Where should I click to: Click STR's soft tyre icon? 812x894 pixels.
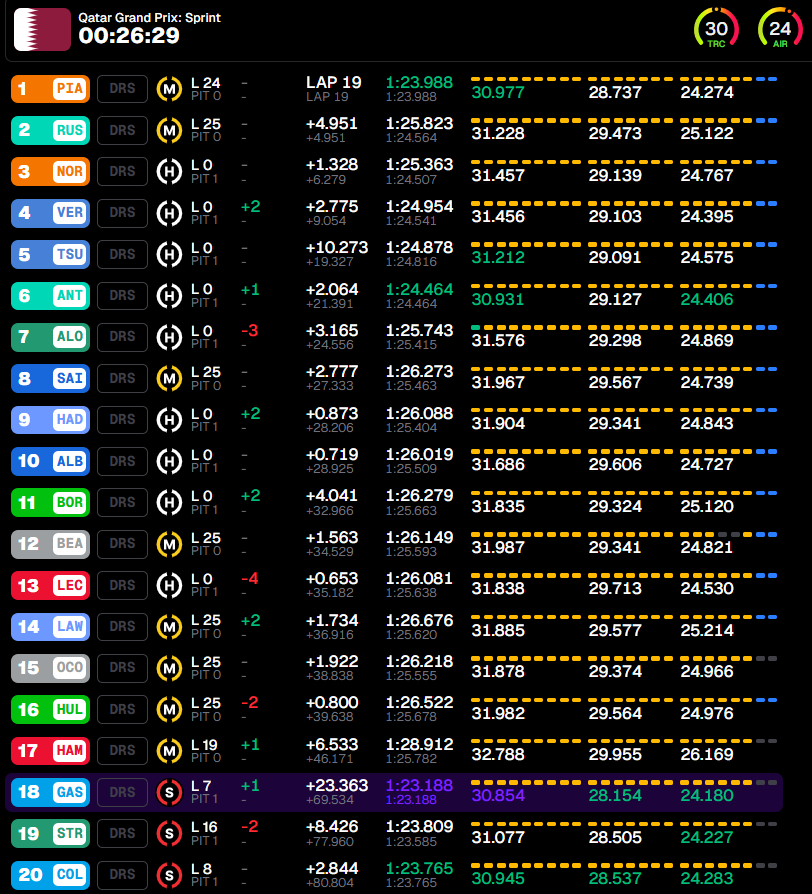169,834
